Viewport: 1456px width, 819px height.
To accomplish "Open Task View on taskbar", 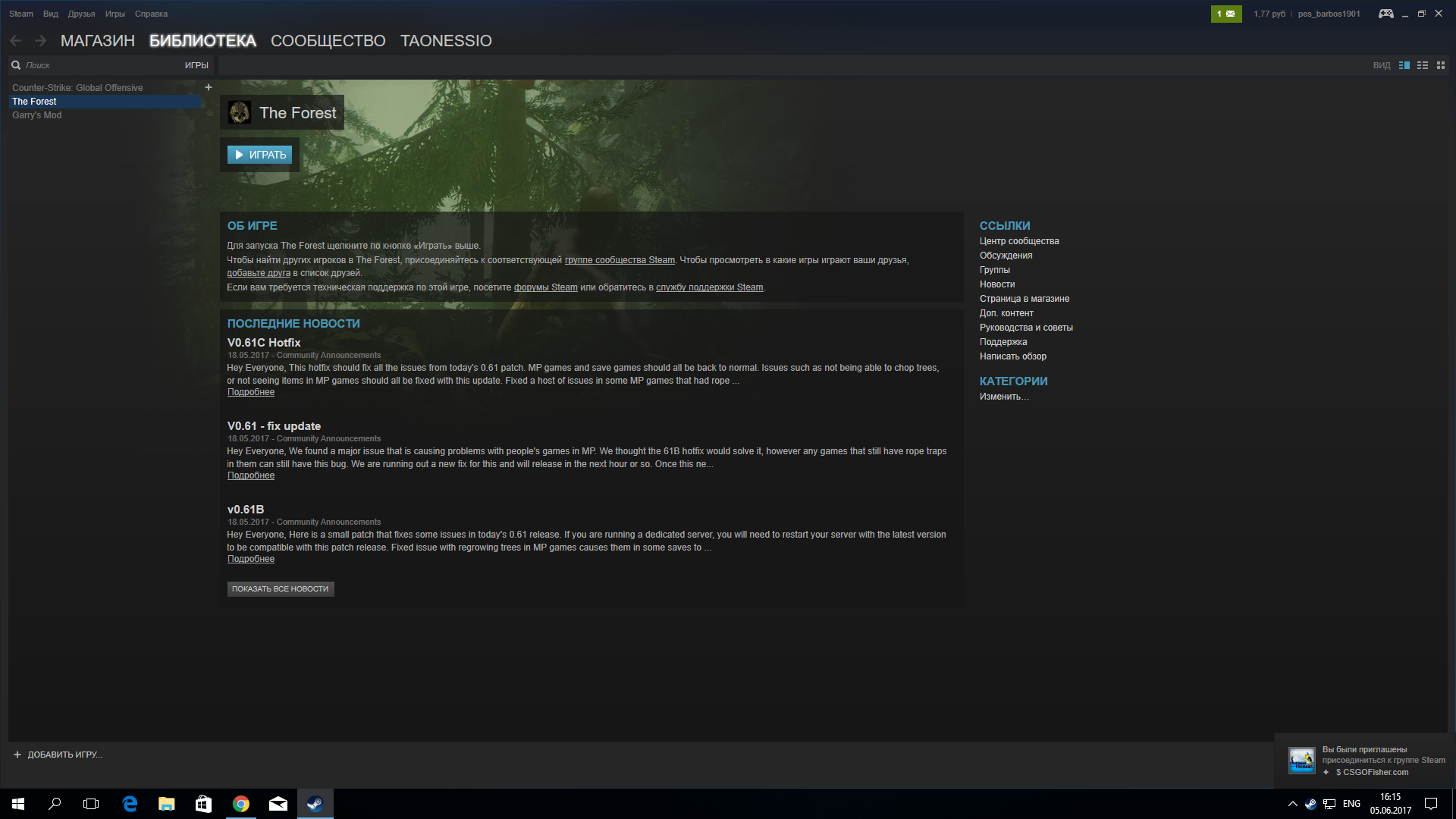I will [91, 804].
